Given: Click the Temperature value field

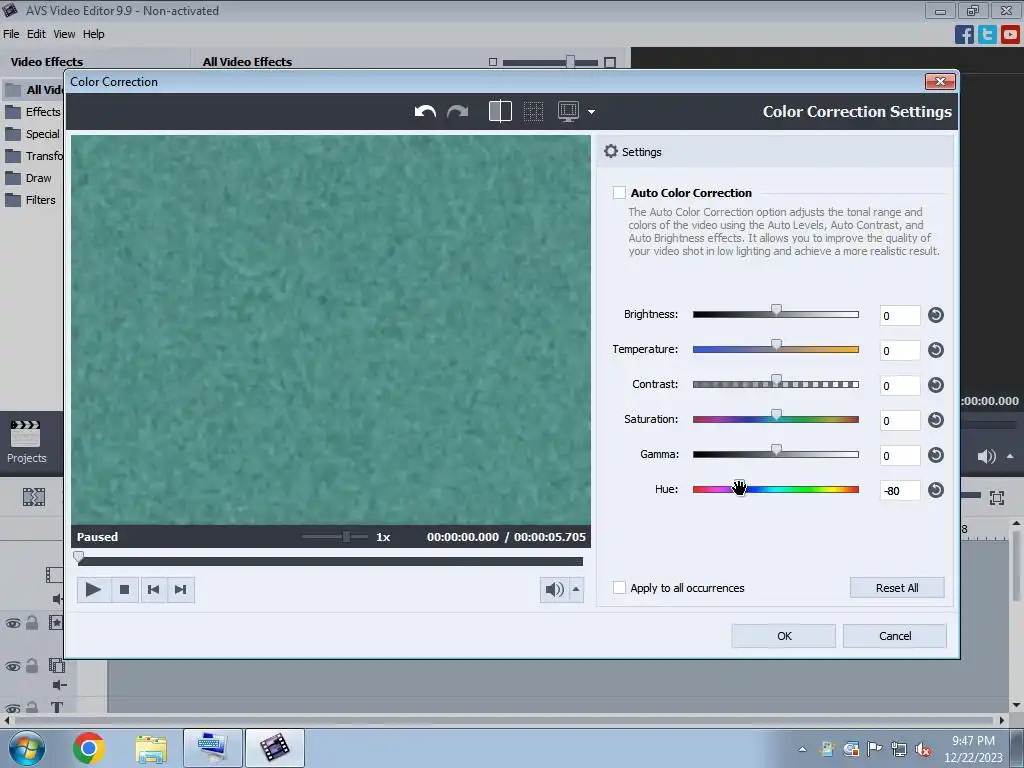Looking at the screenshot, I should 900,351.
